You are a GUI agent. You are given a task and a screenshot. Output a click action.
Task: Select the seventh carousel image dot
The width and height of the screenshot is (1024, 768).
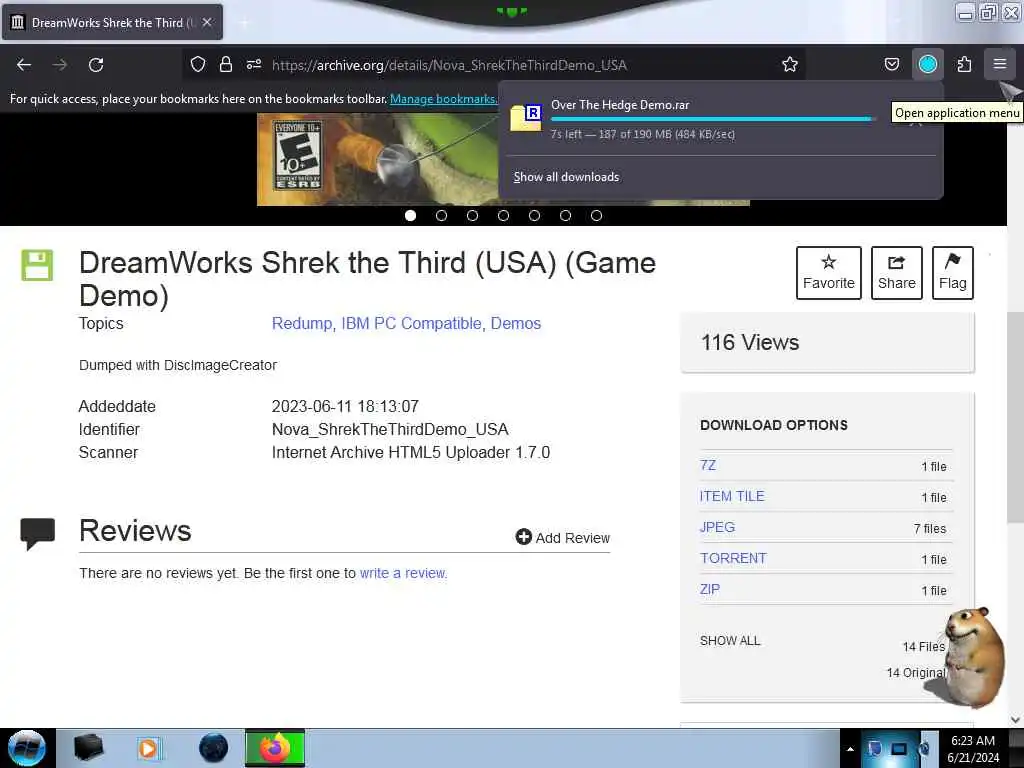coord(596,216)
